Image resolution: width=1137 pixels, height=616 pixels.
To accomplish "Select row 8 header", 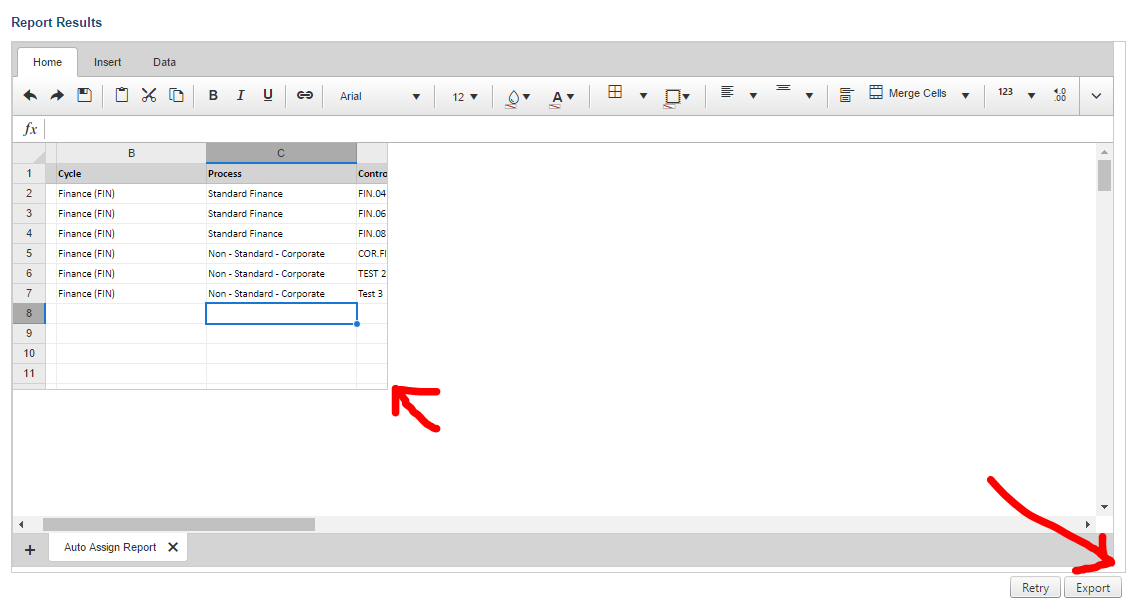I will pos(29,313).
